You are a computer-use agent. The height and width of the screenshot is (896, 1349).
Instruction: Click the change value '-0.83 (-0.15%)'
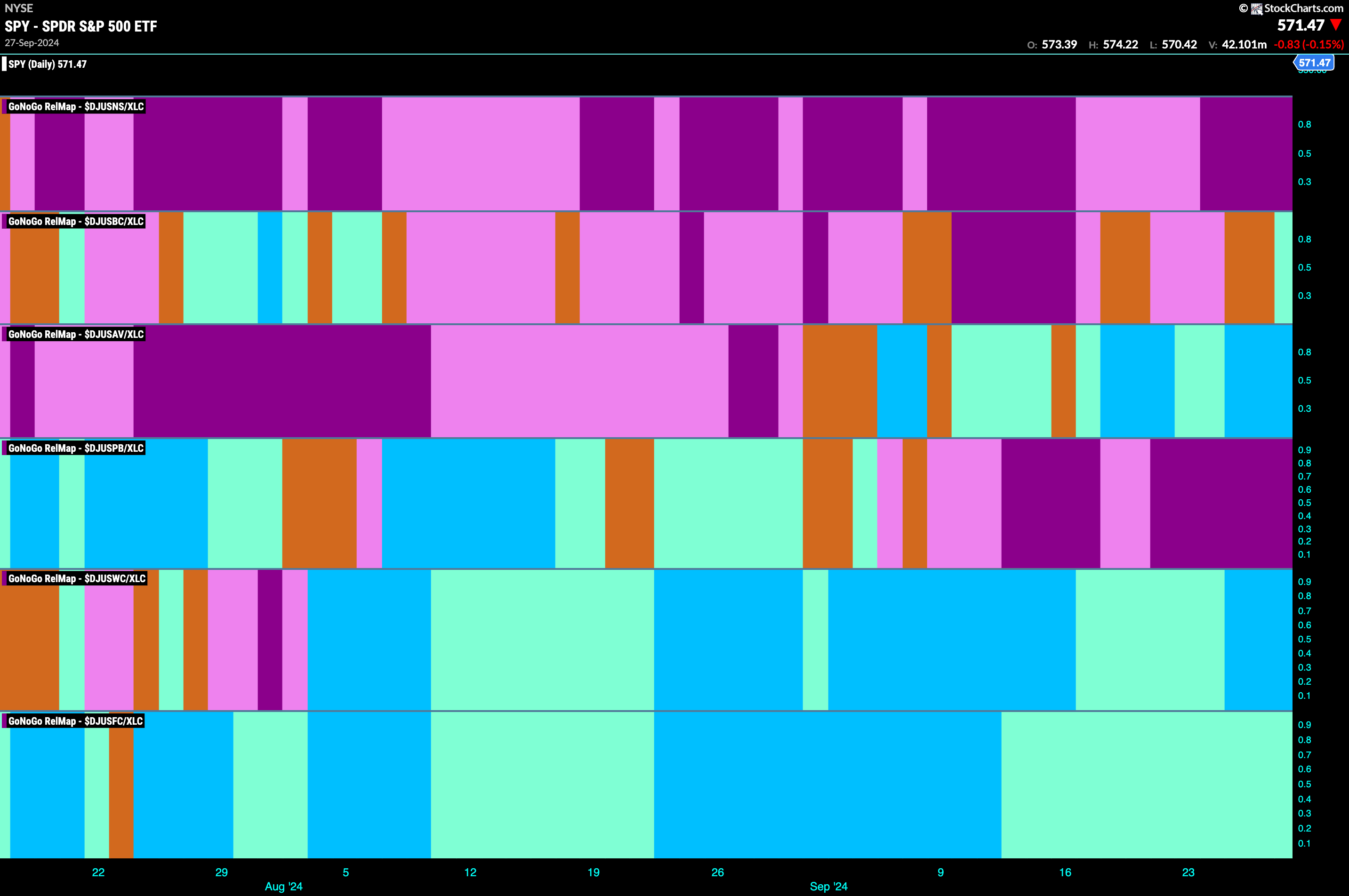pyautogui.click(x=1309, y=45)
